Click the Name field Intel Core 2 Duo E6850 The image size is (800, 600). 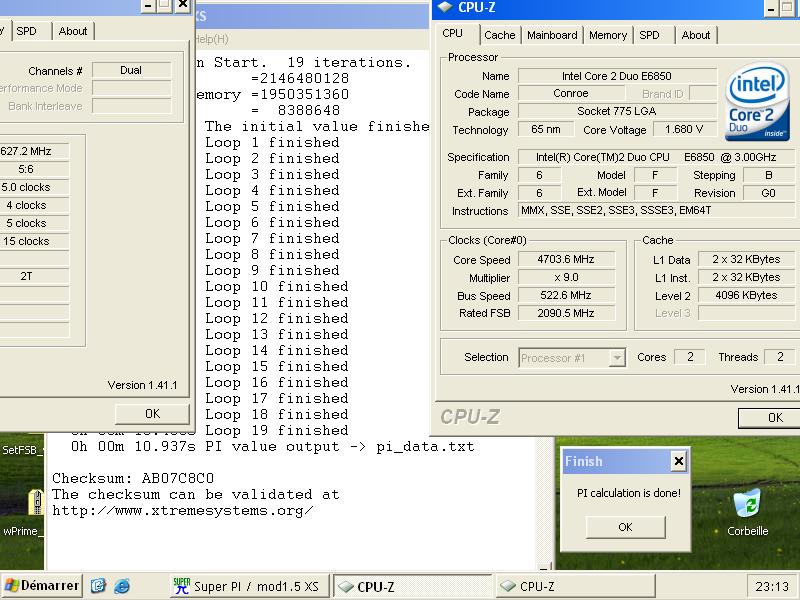(x=617, y=76)
